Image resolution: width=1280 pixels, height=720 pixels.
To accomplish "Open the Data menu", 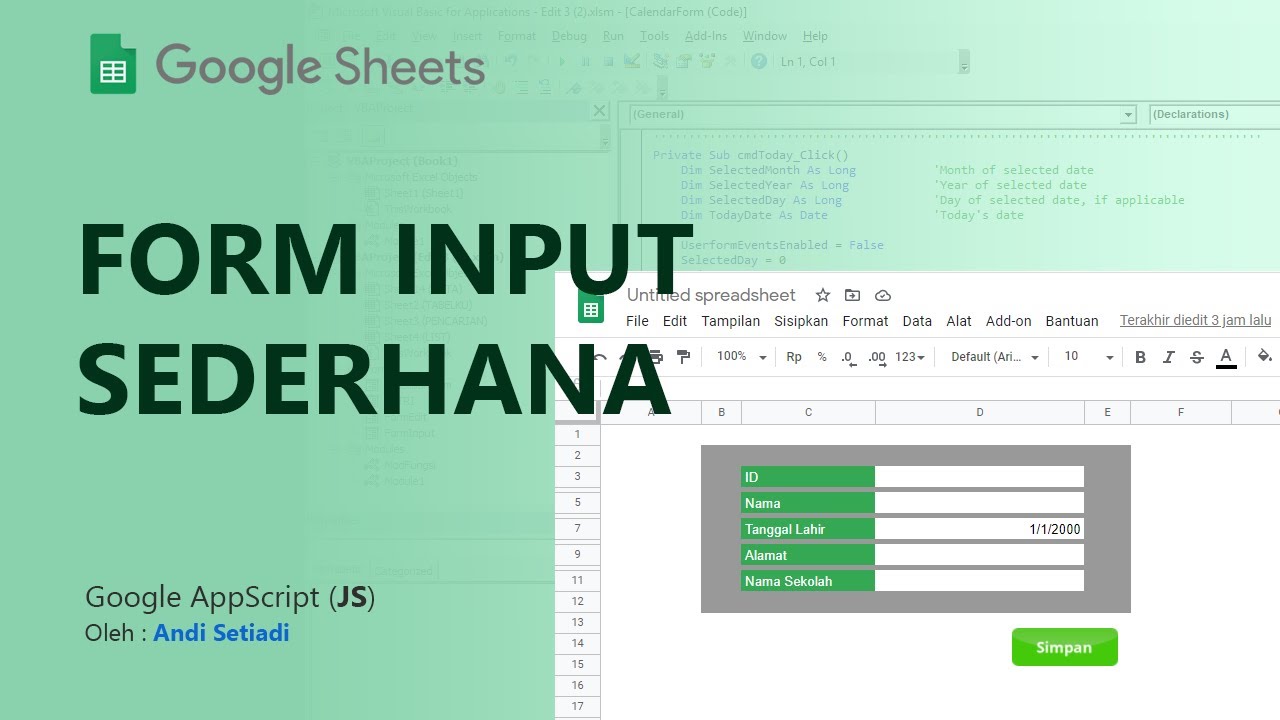I will click(x=917, y=321).
